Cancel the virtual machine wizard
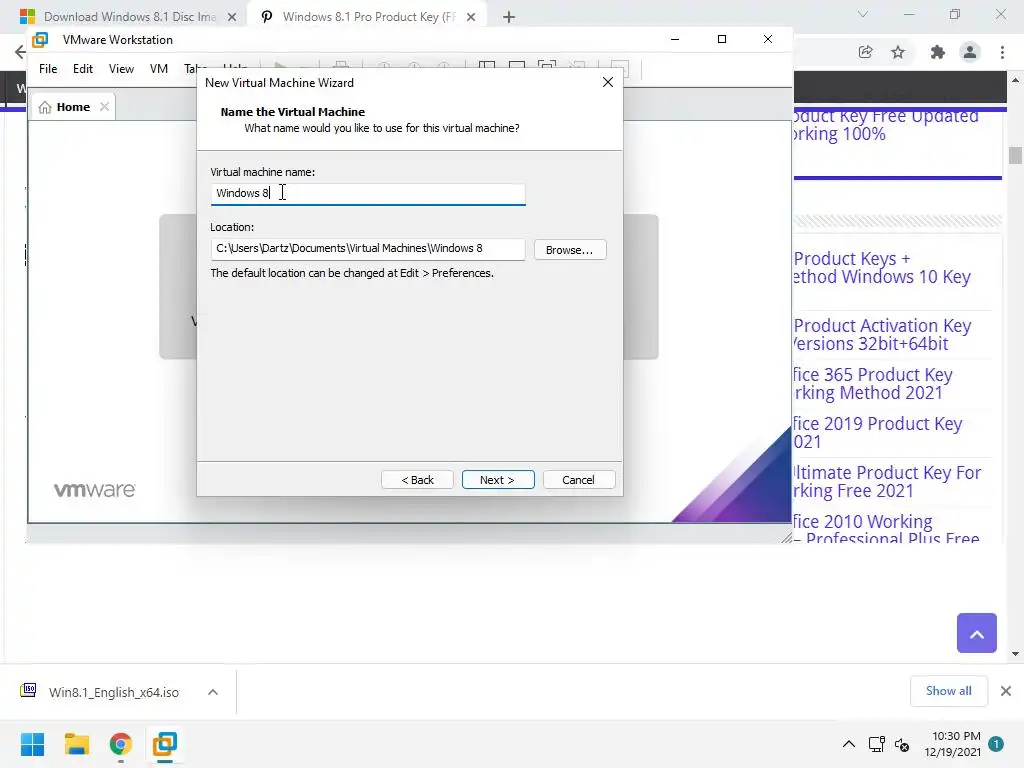This screenshot has width=1024, height=768. point(579,480)
